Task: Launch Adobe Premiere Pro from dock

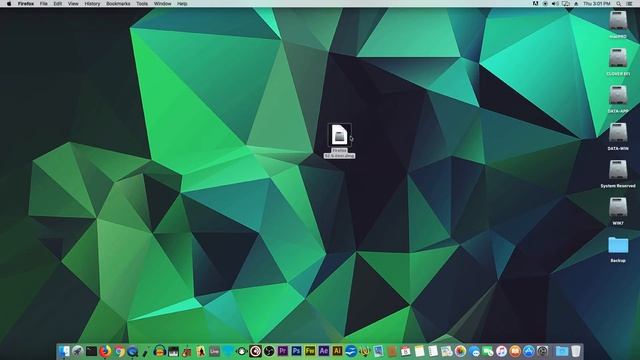Action: pyautogui.click(x=282, y=351)
